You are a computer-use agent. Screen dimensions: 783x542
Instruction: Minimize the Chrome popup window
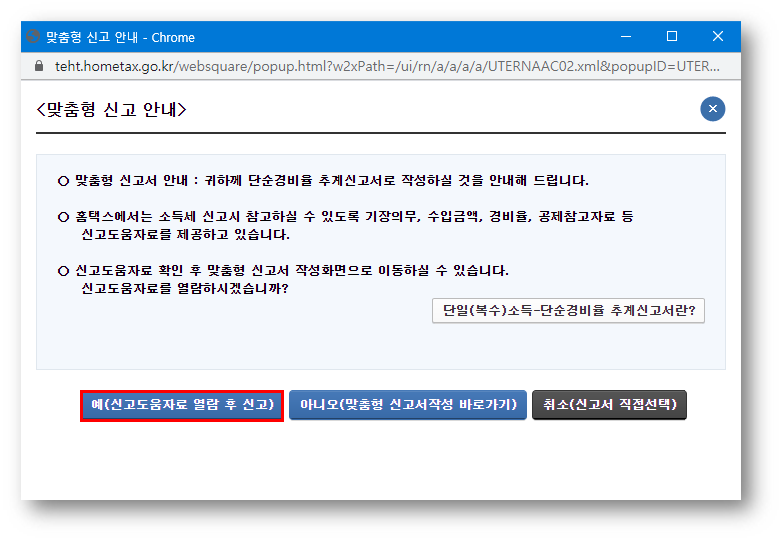tap(626, 36)
